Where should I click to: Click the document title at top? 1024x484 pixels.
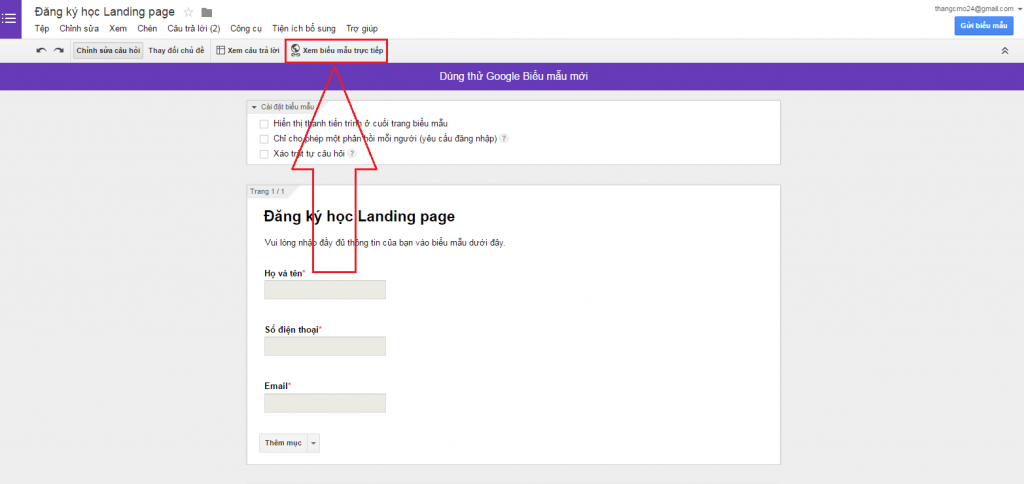point(104,12)
